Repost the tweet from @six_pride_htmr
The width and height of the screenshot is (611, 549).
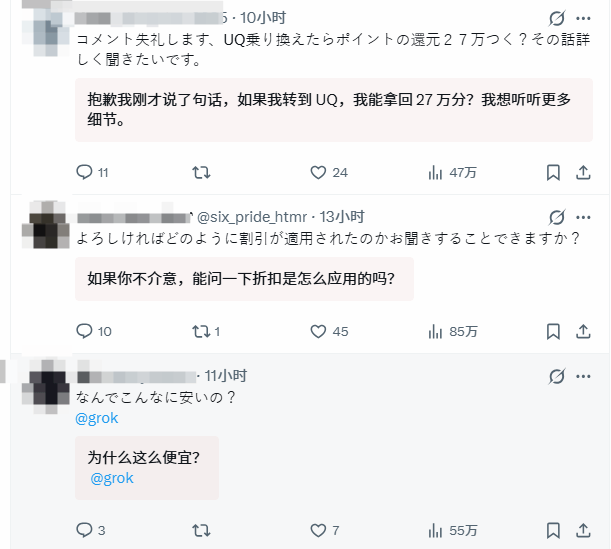coord(206,332)
